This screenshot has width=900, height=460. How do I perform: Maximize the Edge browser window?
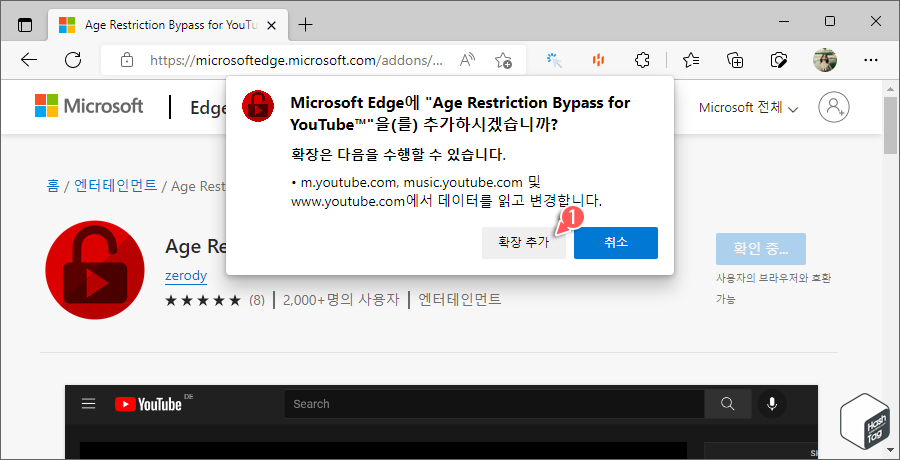pyautogui.click(x=829, y=22)
